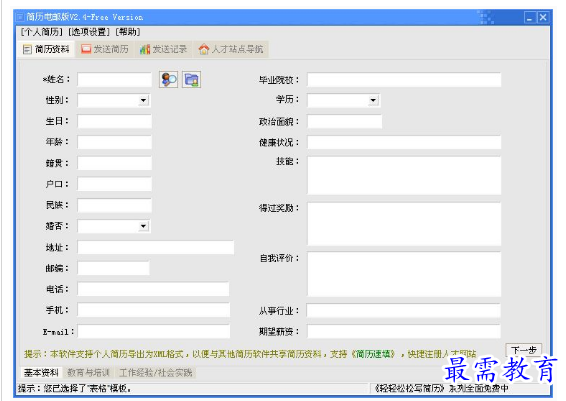Screen dimensions: 566x401
Task: Open the 帮助 menu
Action: coord(128,32)
